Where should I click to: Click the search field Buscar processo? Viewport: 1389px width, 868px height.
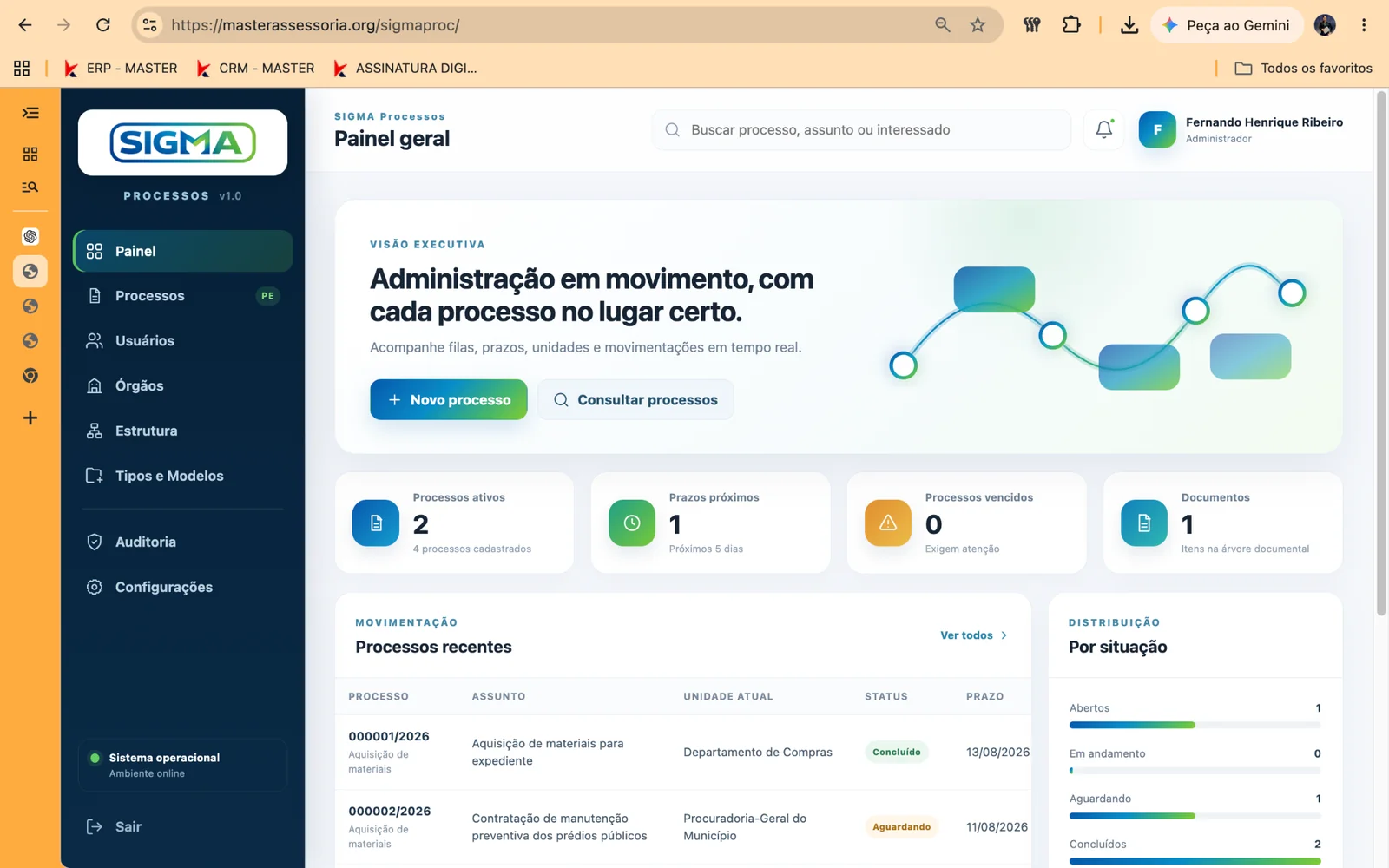point(861,129)
